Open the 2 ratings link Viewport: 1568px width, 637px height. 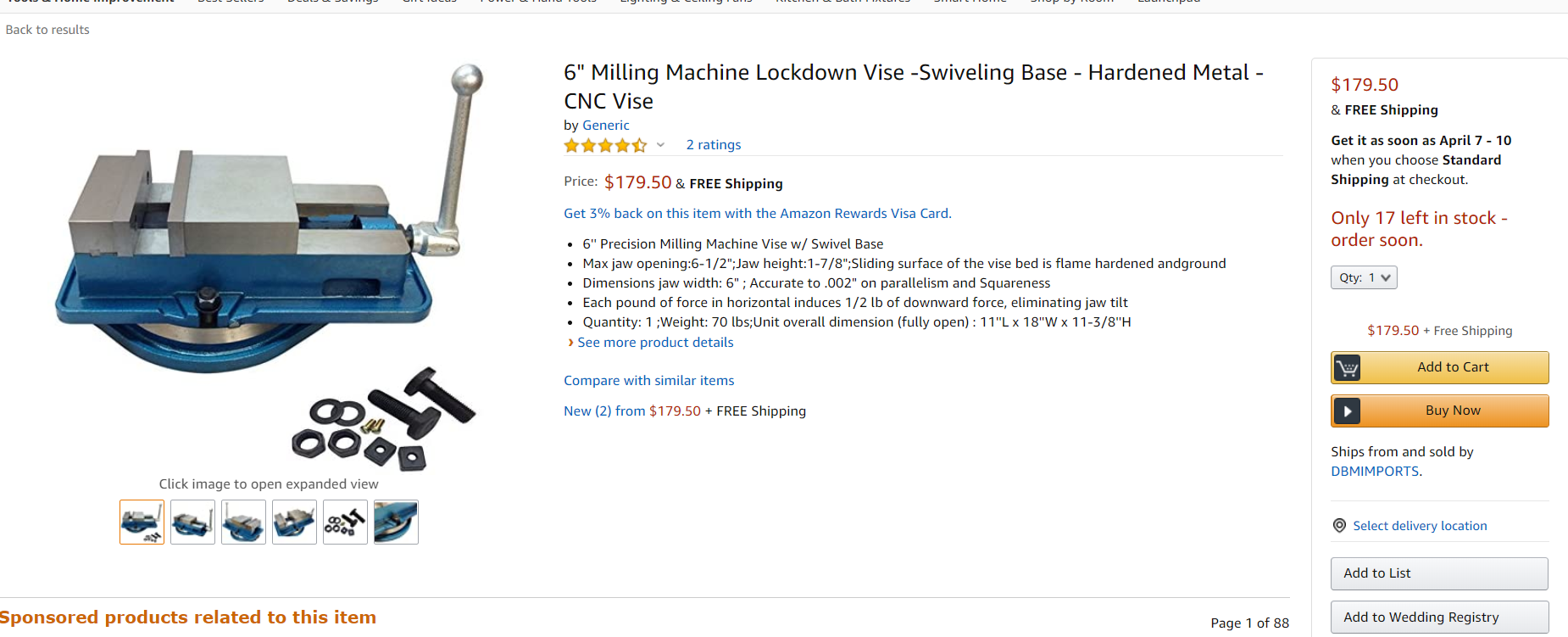pyautogui.click(x=713, y=145)
